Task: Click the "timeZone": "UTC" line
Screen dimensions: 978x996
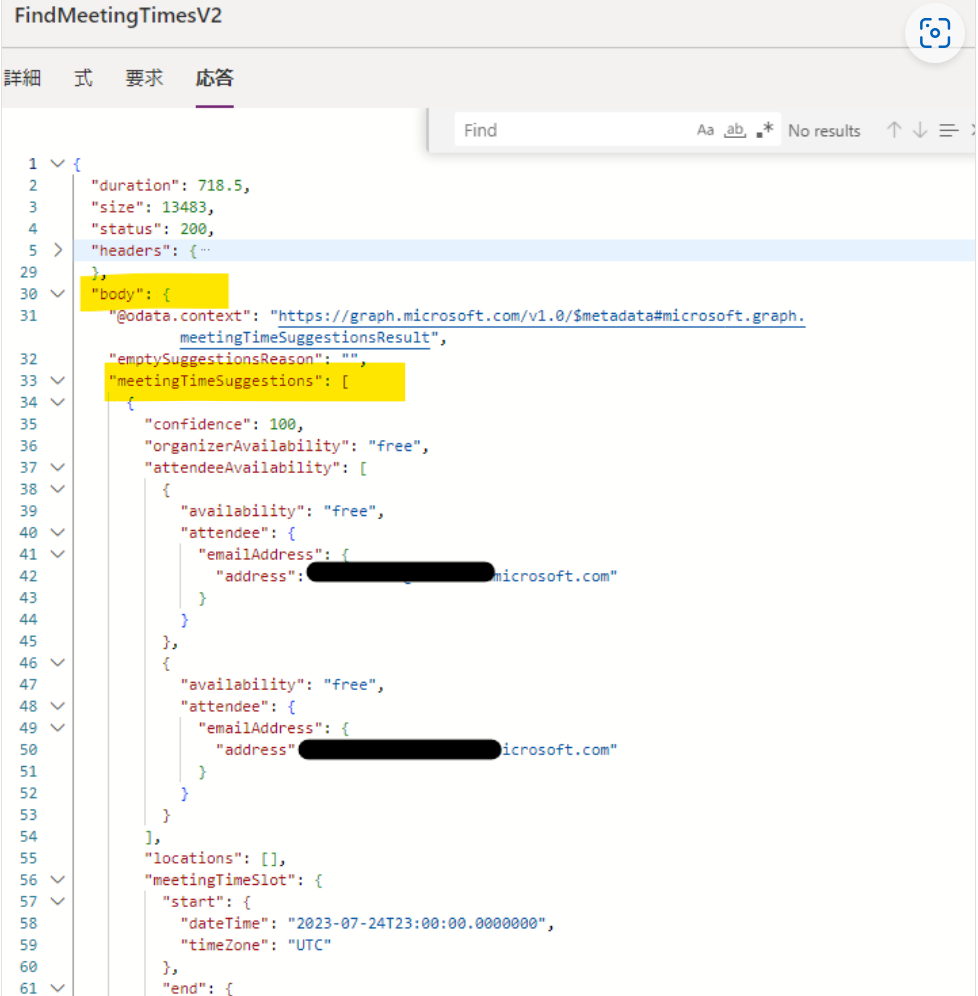Action: pyautogui.click(x=256, y=945)
